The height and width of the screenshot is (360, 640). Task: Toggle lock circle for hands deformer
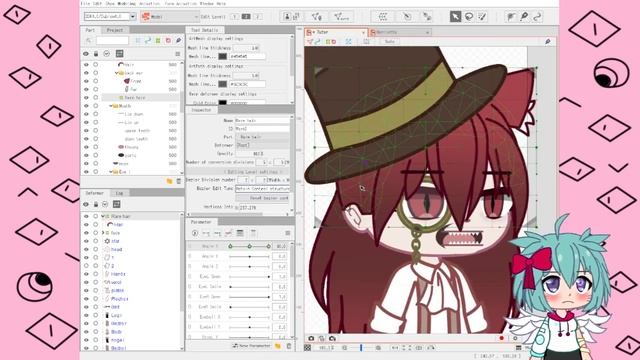96,274
